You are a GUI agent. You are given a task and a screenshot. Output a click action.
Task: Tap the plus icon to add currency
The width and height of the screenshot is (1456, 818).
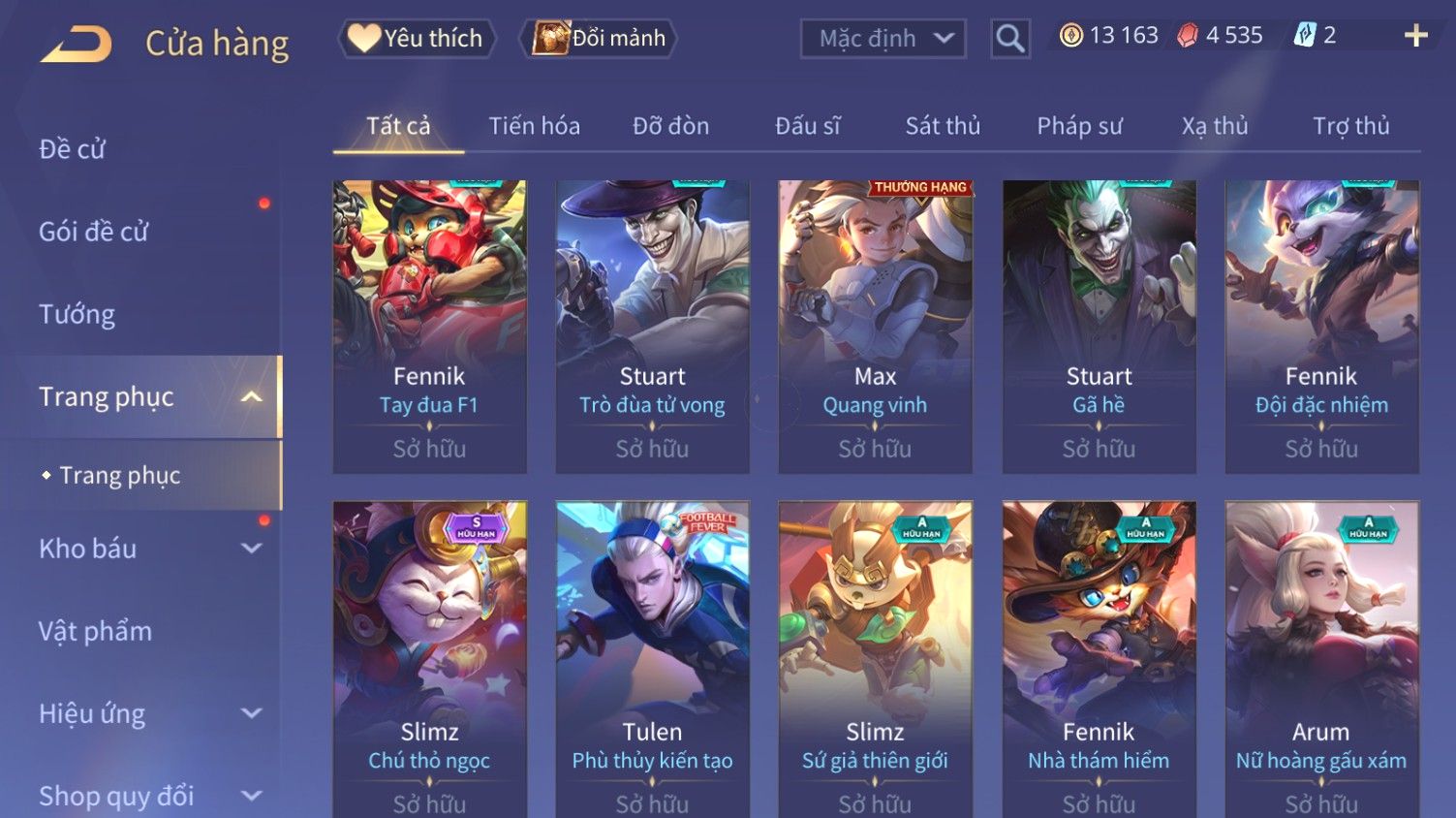click(1415, 36)
